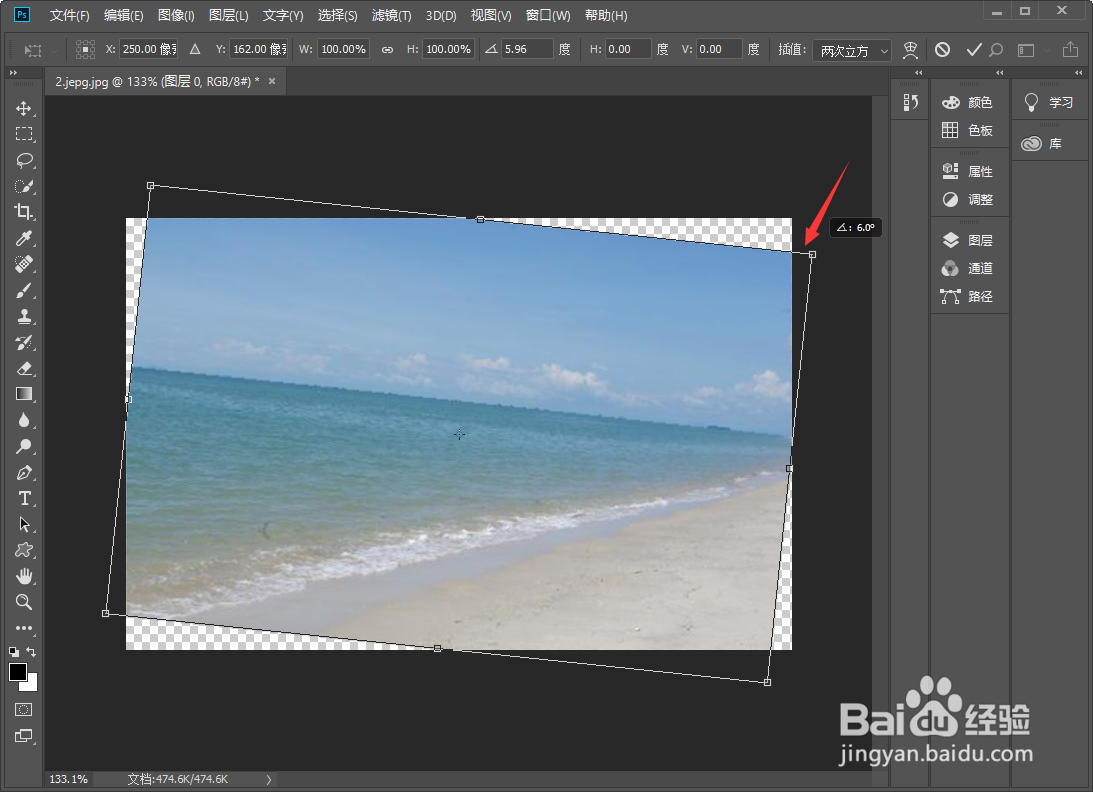1093x792 pixels.
Task: Select the Path Selection tool
Action: coord(24,524)
